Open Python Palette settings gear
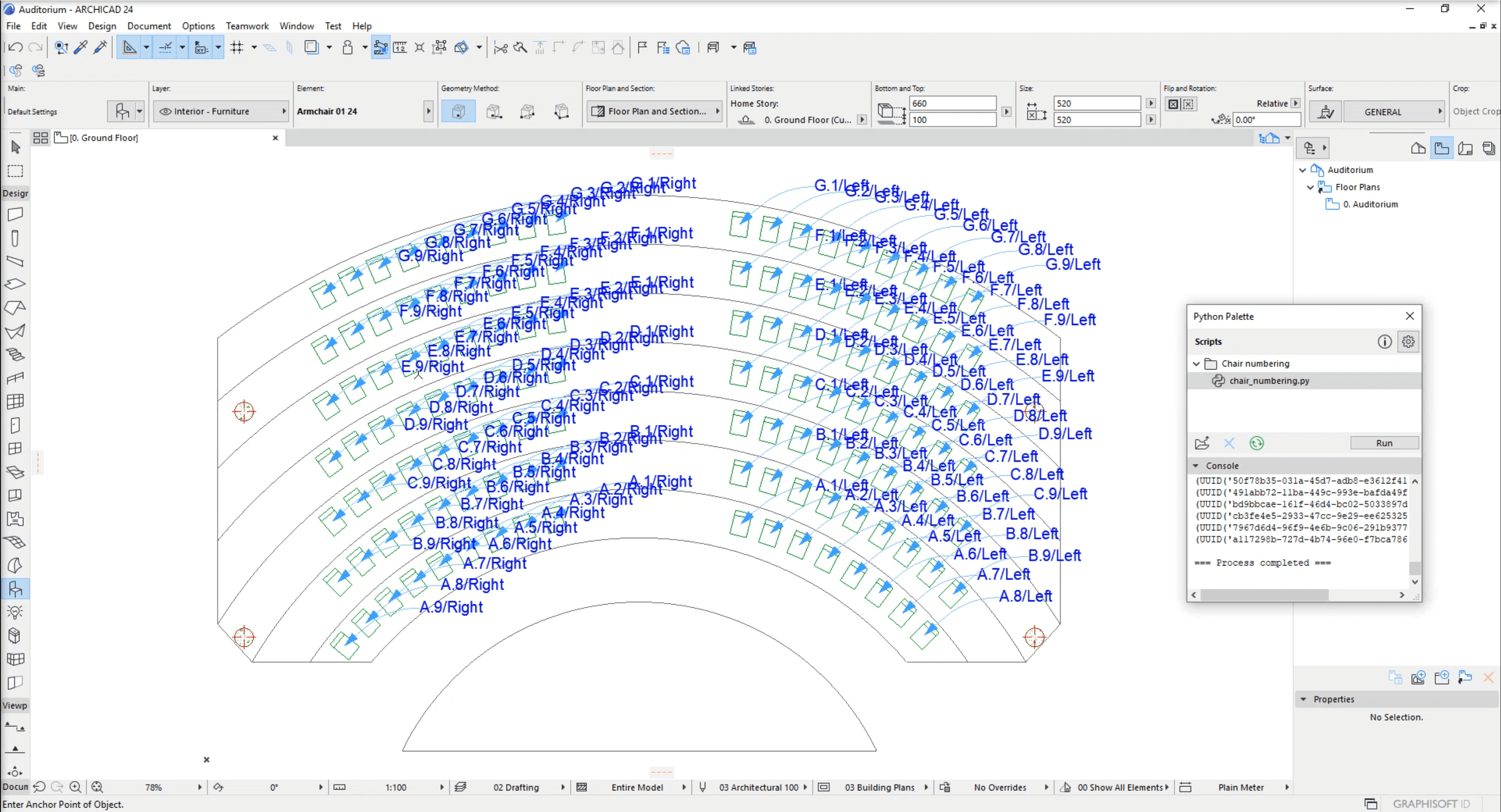The width and height of the screenshot is (1501, 812). 1408,341
